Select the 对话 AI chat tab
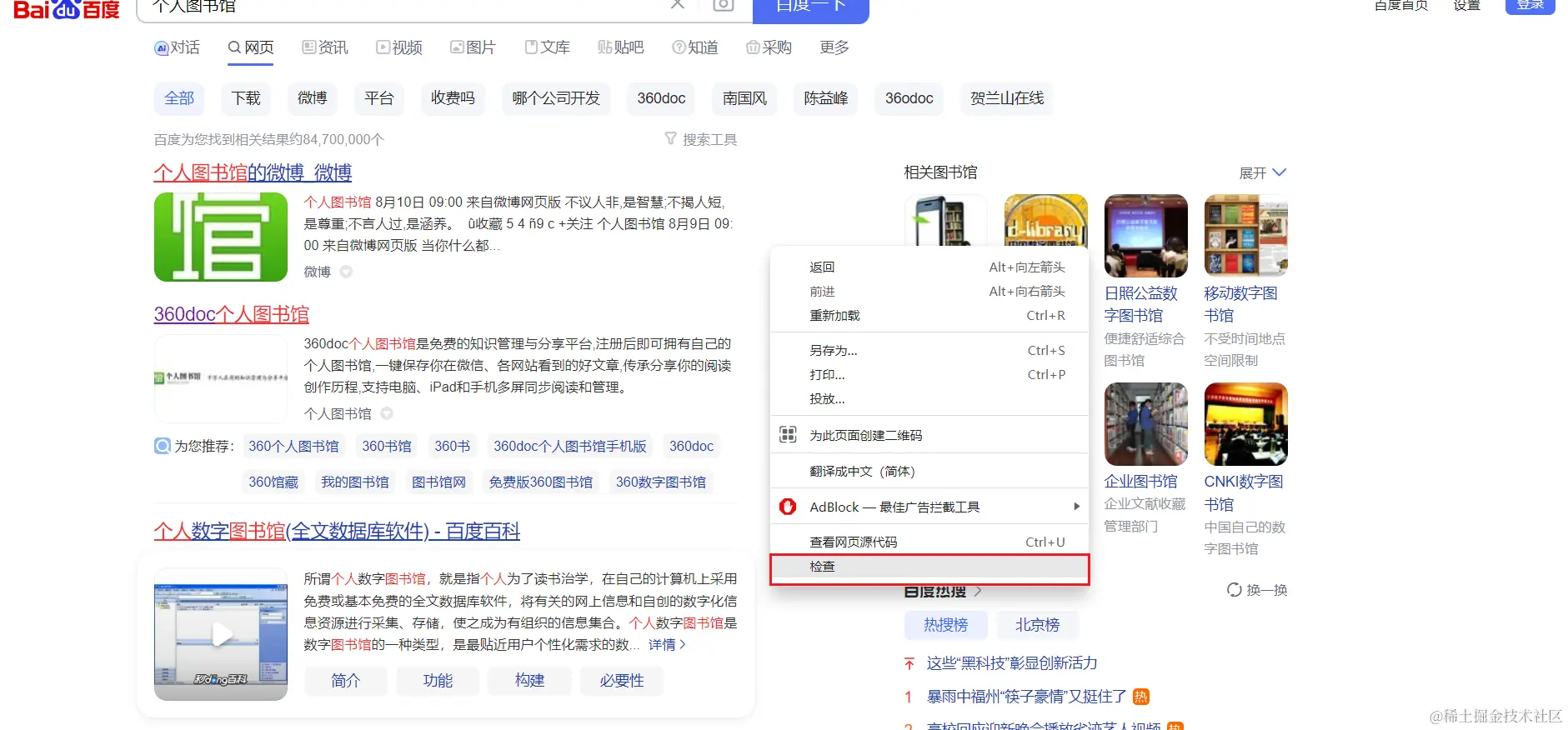1568x730 pixels. click(x=178, y=47)
